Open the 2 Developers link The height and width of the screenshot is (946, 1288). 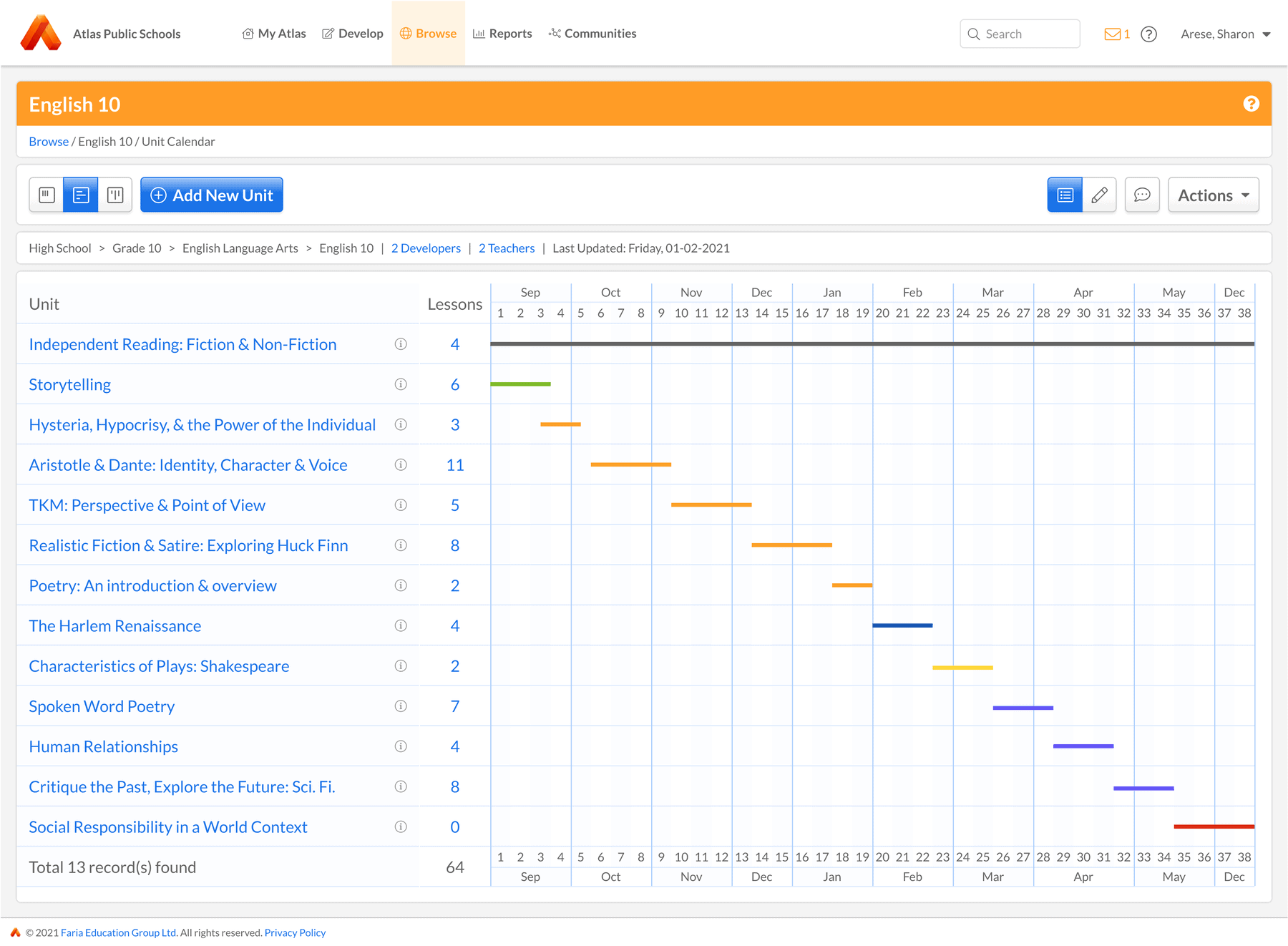[426, 248]
